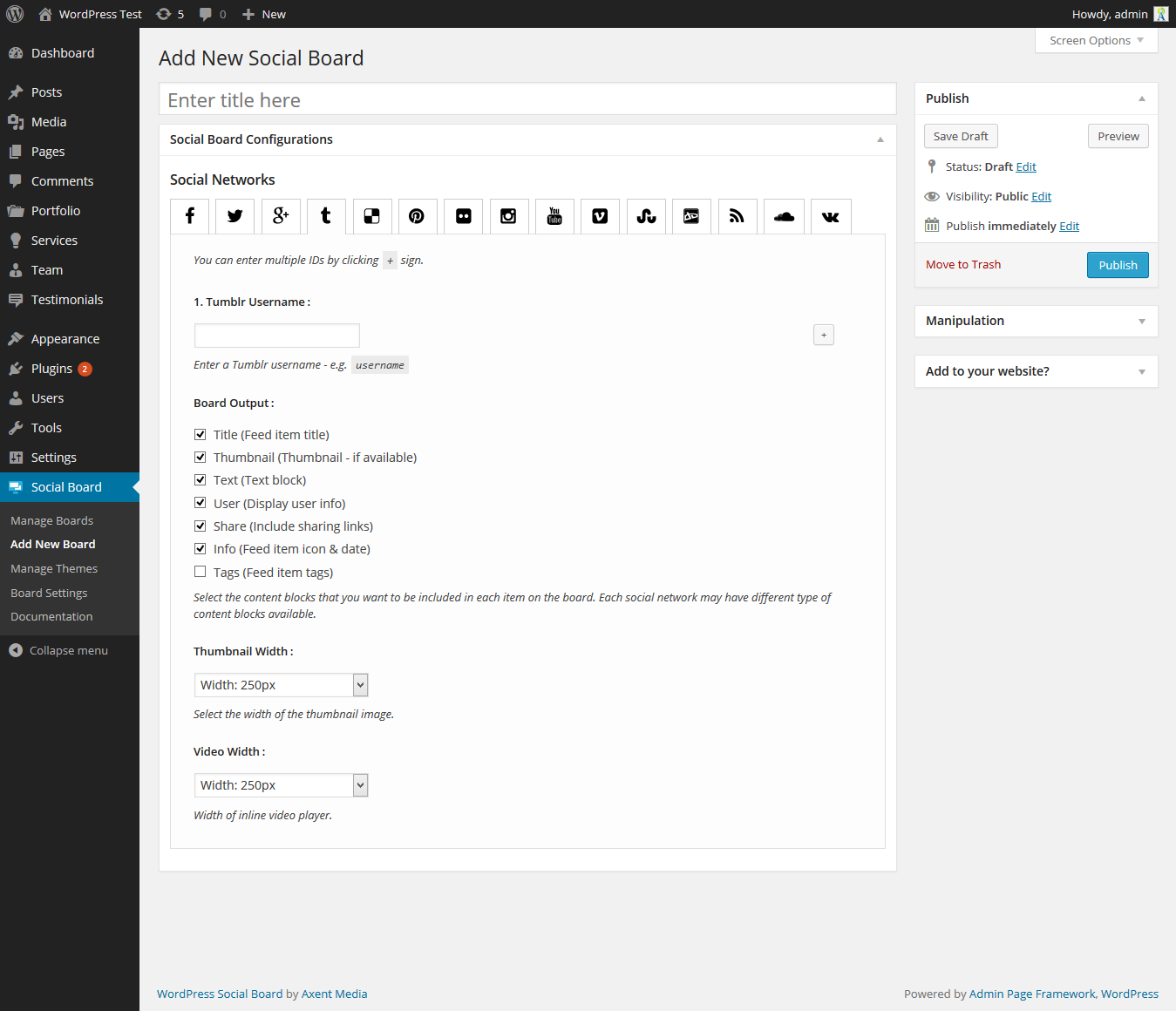Select the Vimeo social network icon
The image size is (1176, 1011).
coord(600,216)
